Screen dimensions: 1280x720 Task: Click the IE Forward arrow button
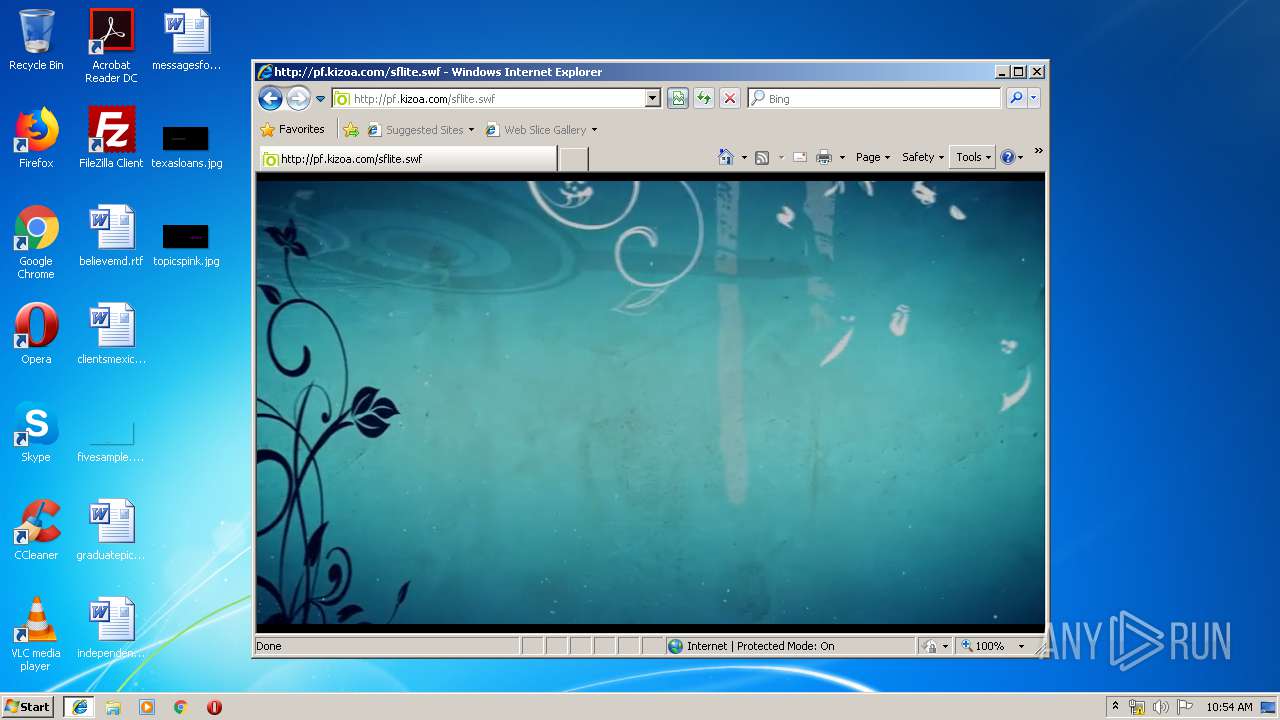click(x=298, y=98)
